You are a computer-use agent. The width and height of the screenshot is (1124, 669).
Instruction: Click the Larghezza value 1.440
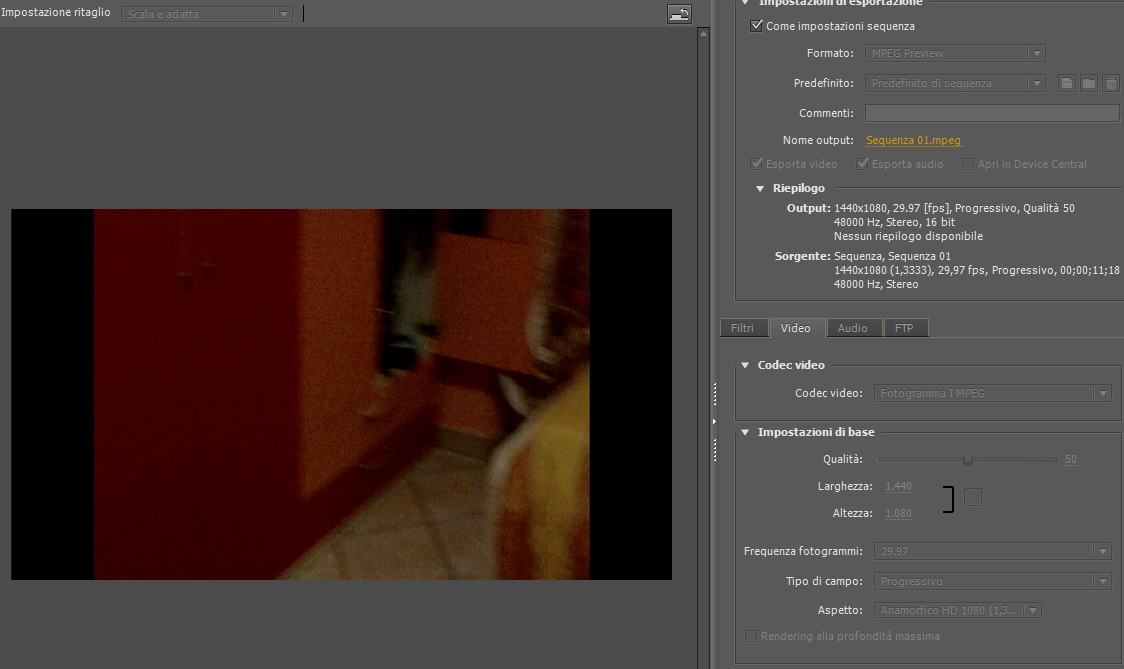898,486
